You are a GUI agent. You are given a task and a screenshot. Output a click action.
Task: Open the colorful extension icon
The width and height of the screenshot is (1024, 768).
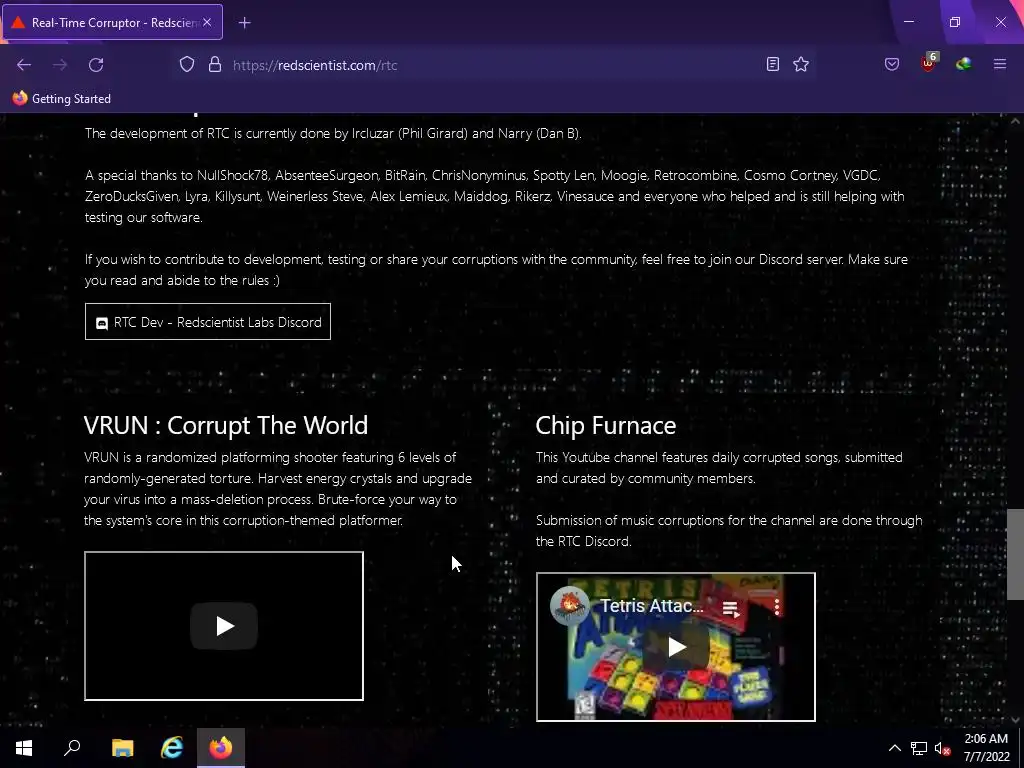(963, 64)
